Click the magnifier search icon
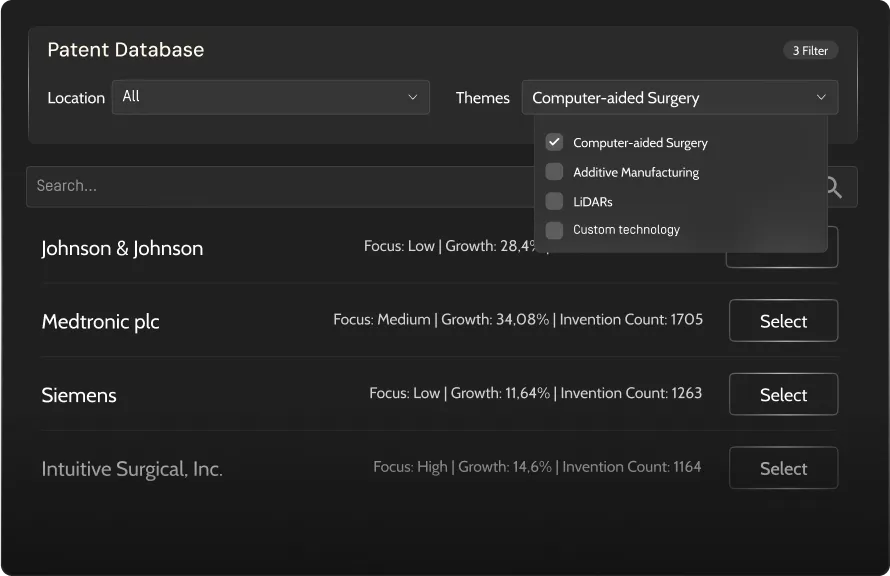The height and width of the screenshot is (576, 890). 834,187
